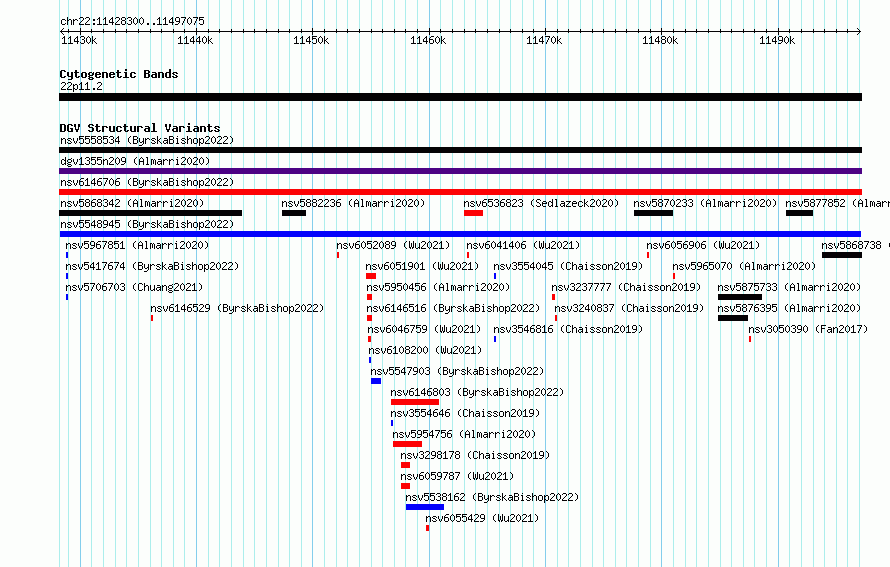Click the DGV Structural Variants track title
890x567 pixels.
[140, 128]
